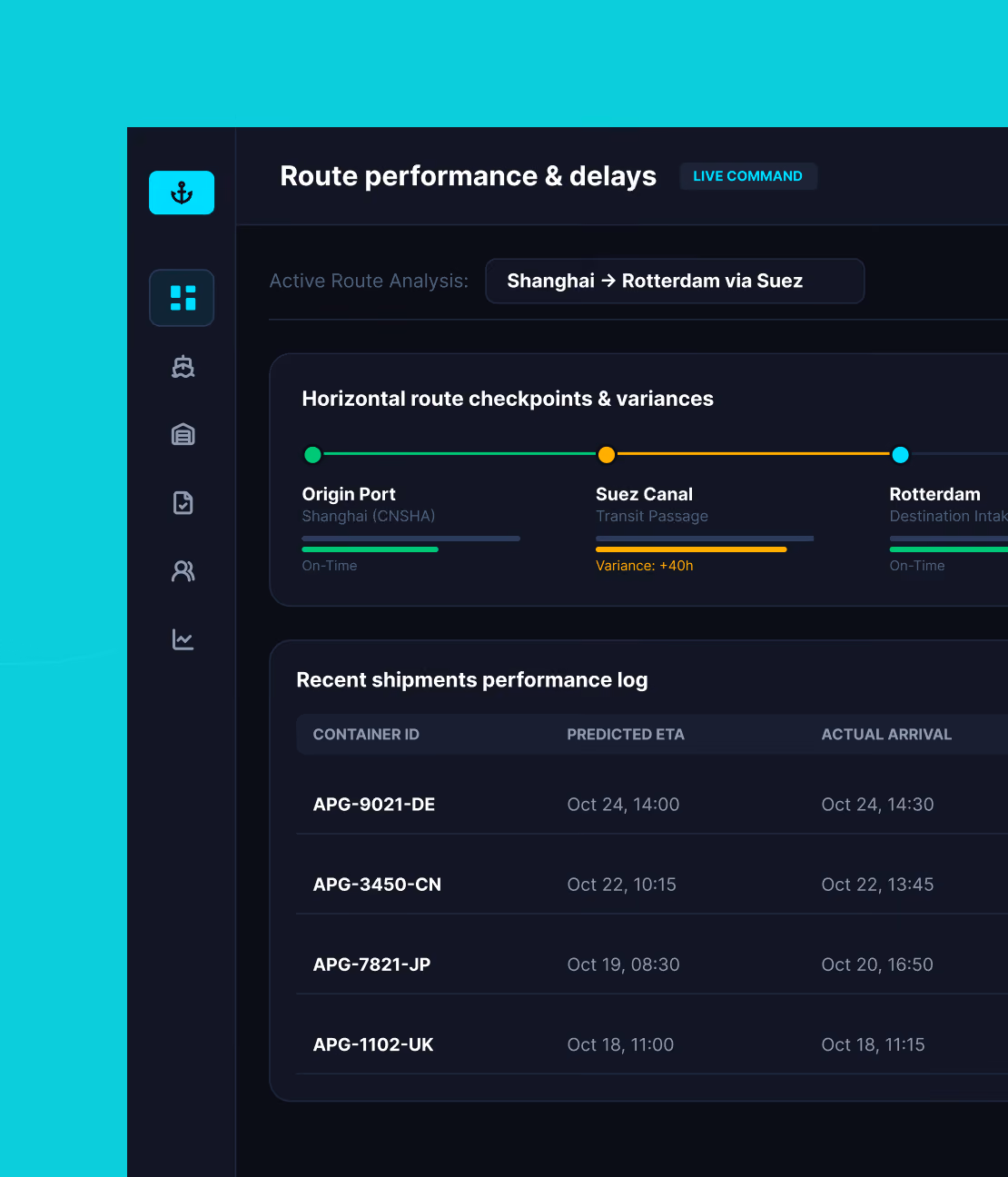Sort by CONTAINER ID column header
Image resolution: width=1008 pixels, height=1177 pixels.
[366, 734]
